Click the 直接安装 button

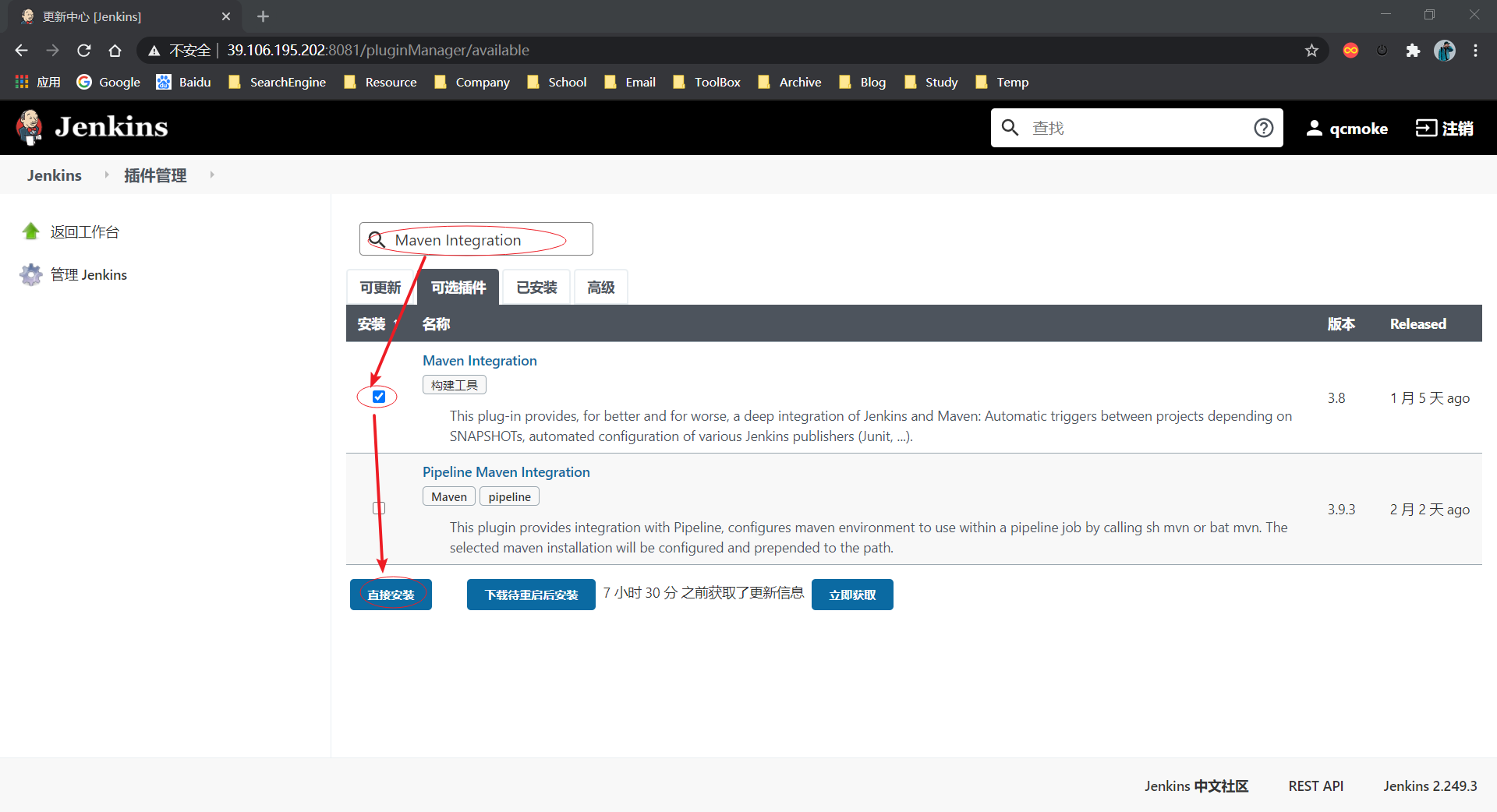tap(391, 595)
